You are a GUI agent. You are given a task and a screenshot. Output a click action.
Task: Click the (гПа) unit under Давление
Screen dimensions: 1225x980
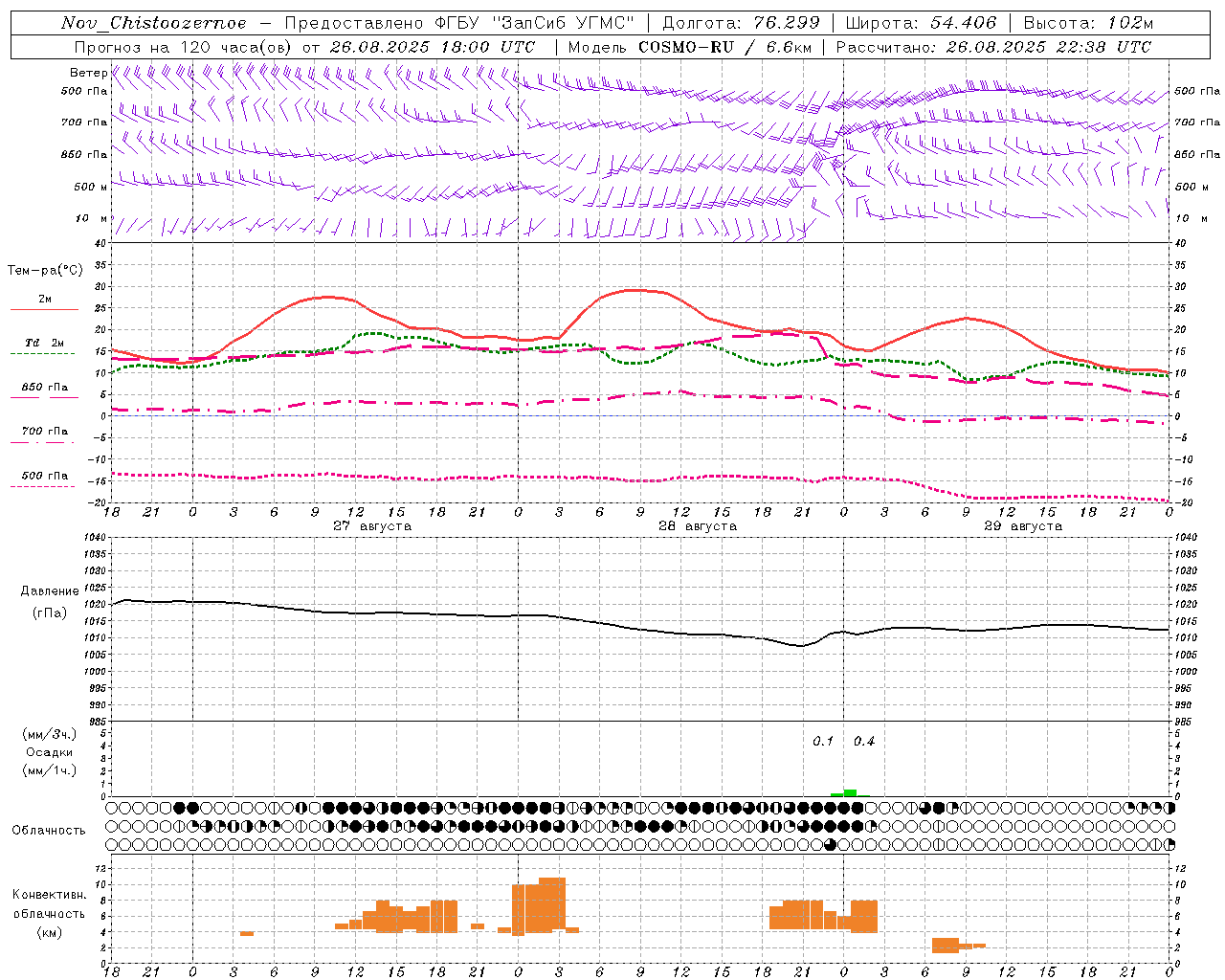click(50, 613)
